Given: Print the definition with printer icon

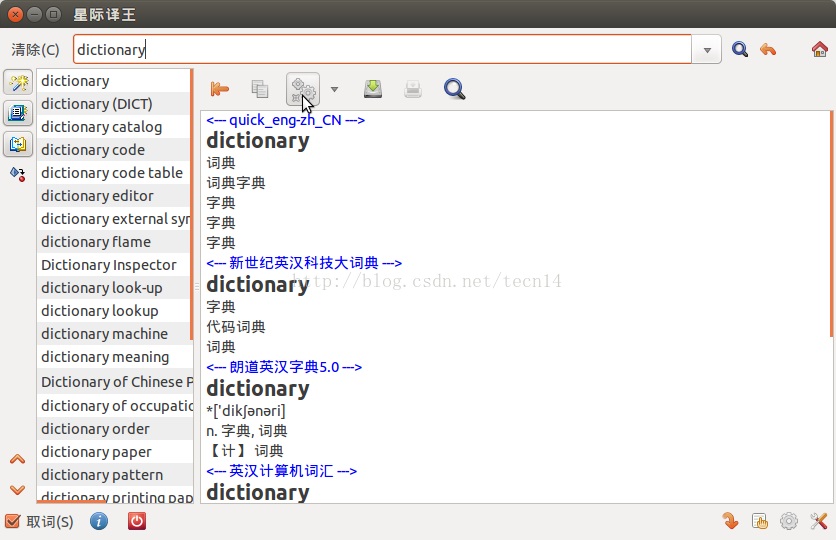Looking at the screenshot, I should [413, 89].
